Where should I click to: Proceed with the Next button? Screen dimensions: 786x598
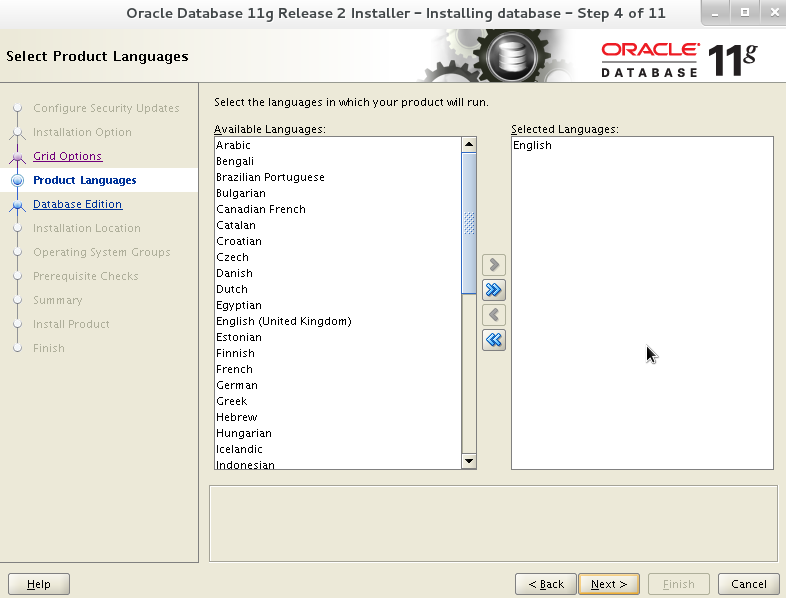pyautogui.click(x=609, y=584)
